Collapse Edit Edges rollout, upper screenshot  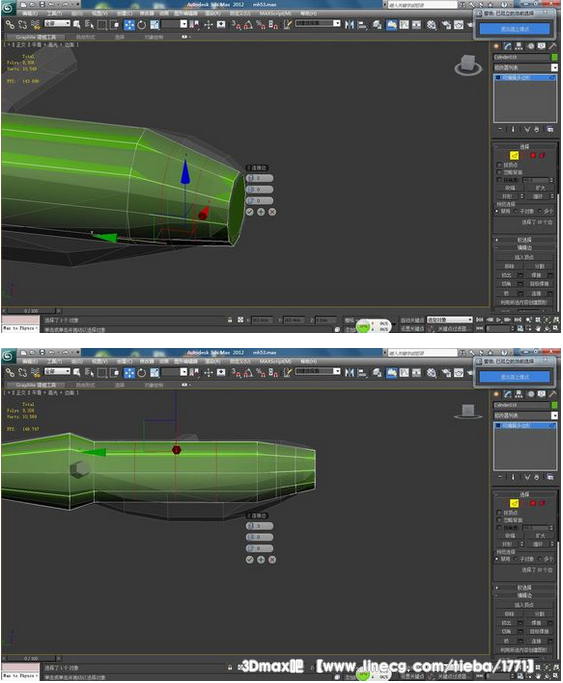(x=525, y=247)
